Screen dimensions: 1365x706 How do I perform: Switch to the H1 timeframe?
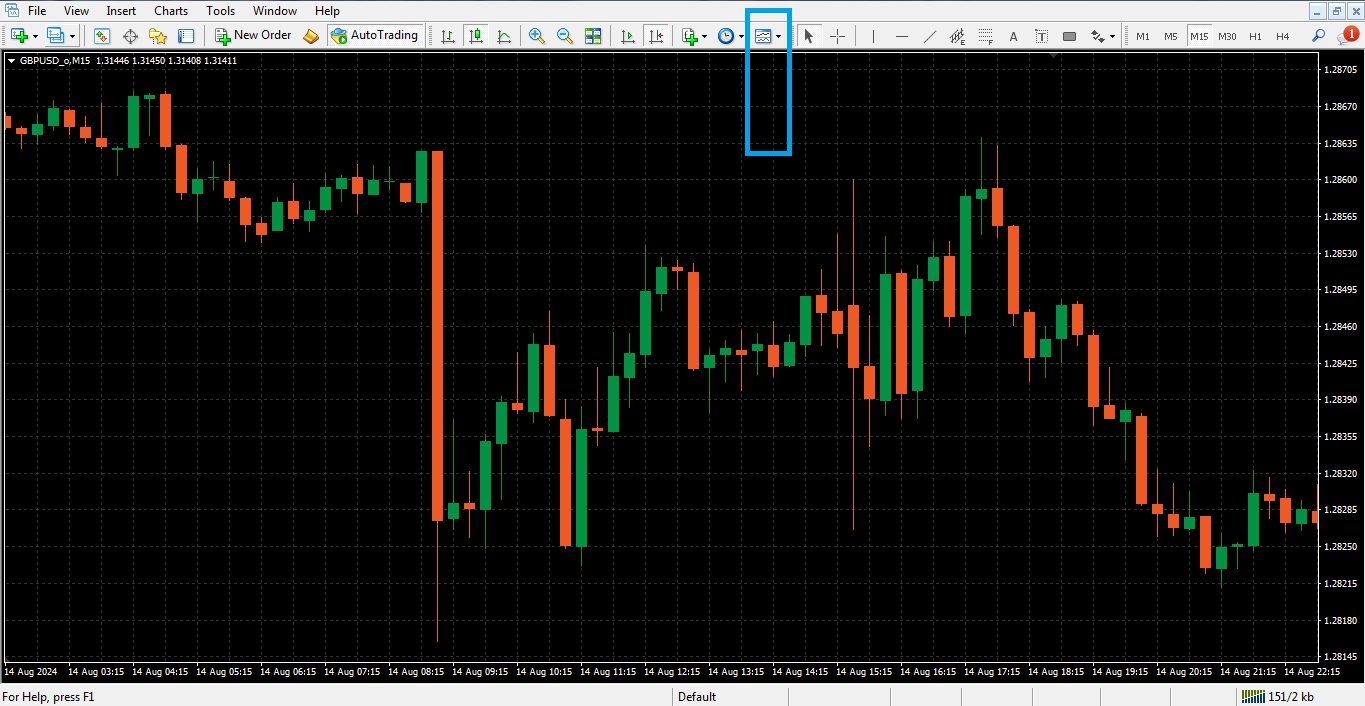(x=1255, y=37)
